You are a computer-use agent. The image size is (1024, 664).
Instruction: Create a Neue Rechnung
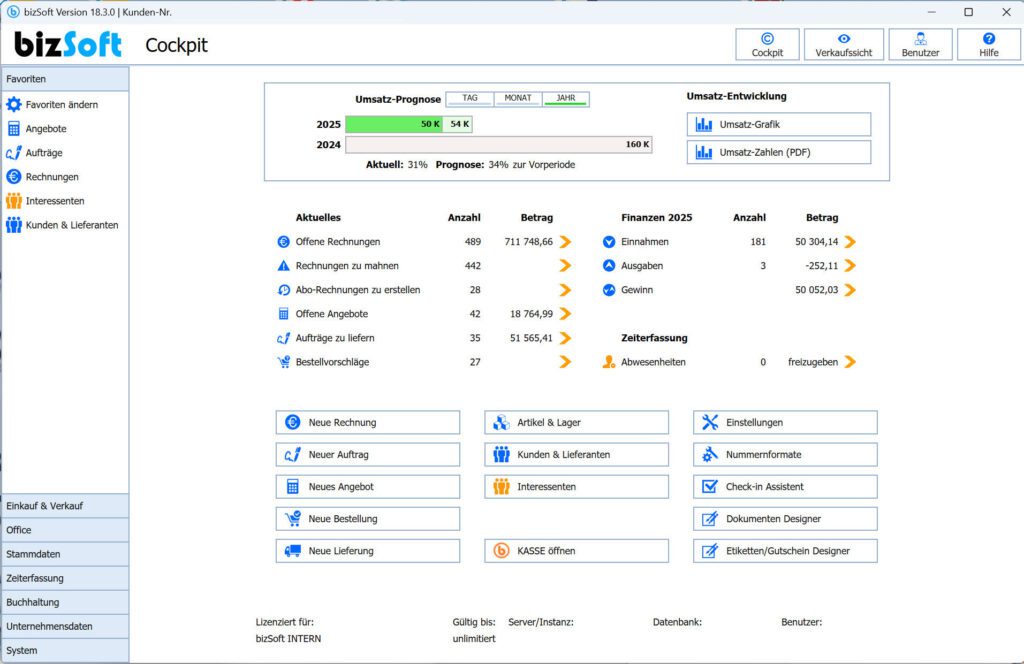[368, 422]
